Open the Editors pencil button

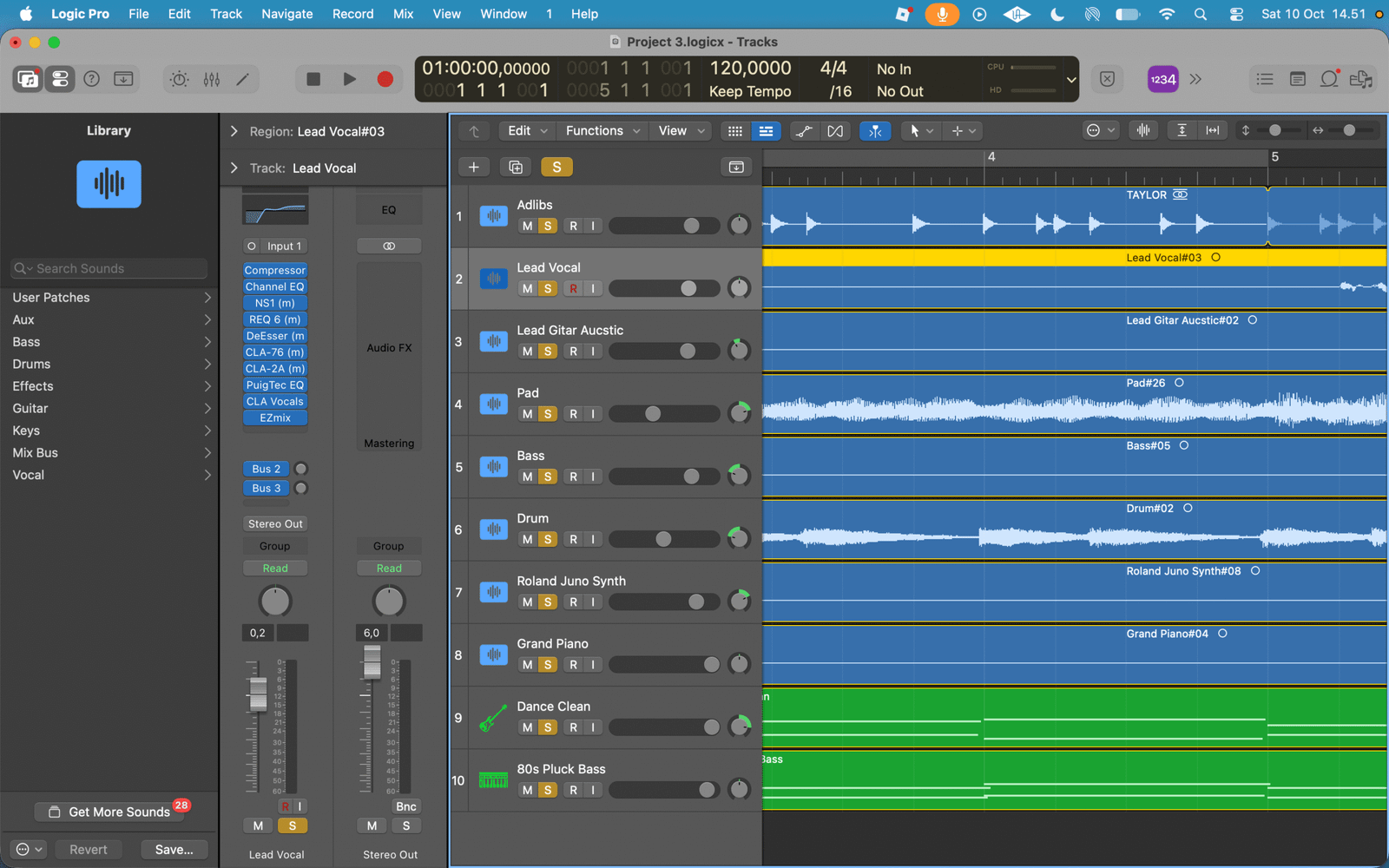[x=243, y=79]
